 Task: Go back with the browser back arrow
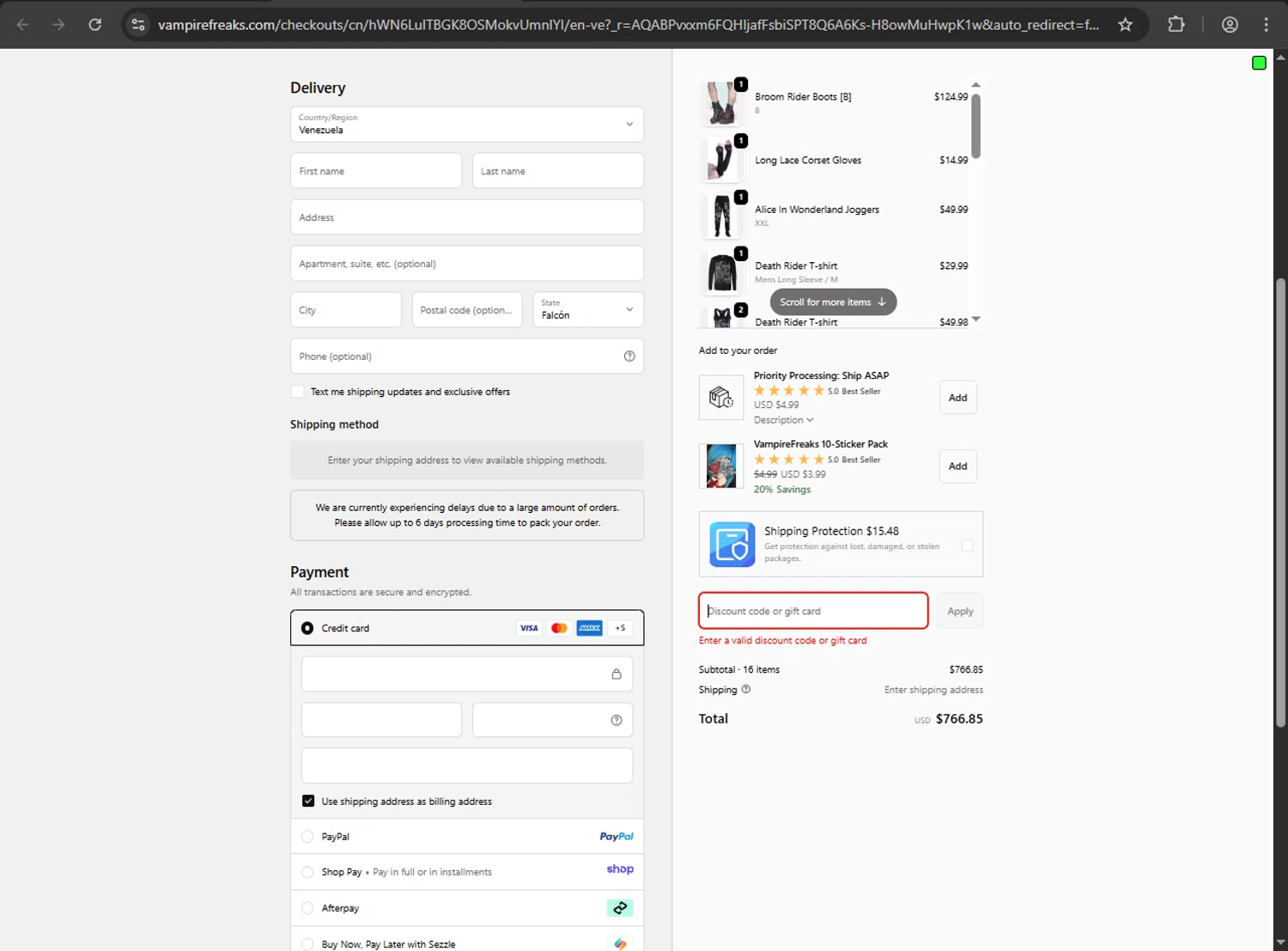coord(23,25)
